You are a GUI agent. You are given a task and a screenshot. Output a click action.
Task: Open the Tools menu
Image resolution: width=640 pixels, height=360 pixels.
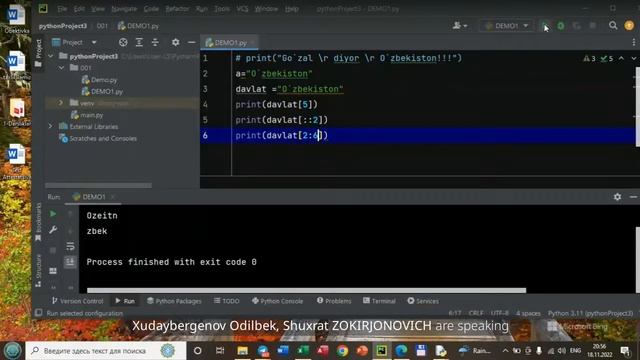[222, 9]
